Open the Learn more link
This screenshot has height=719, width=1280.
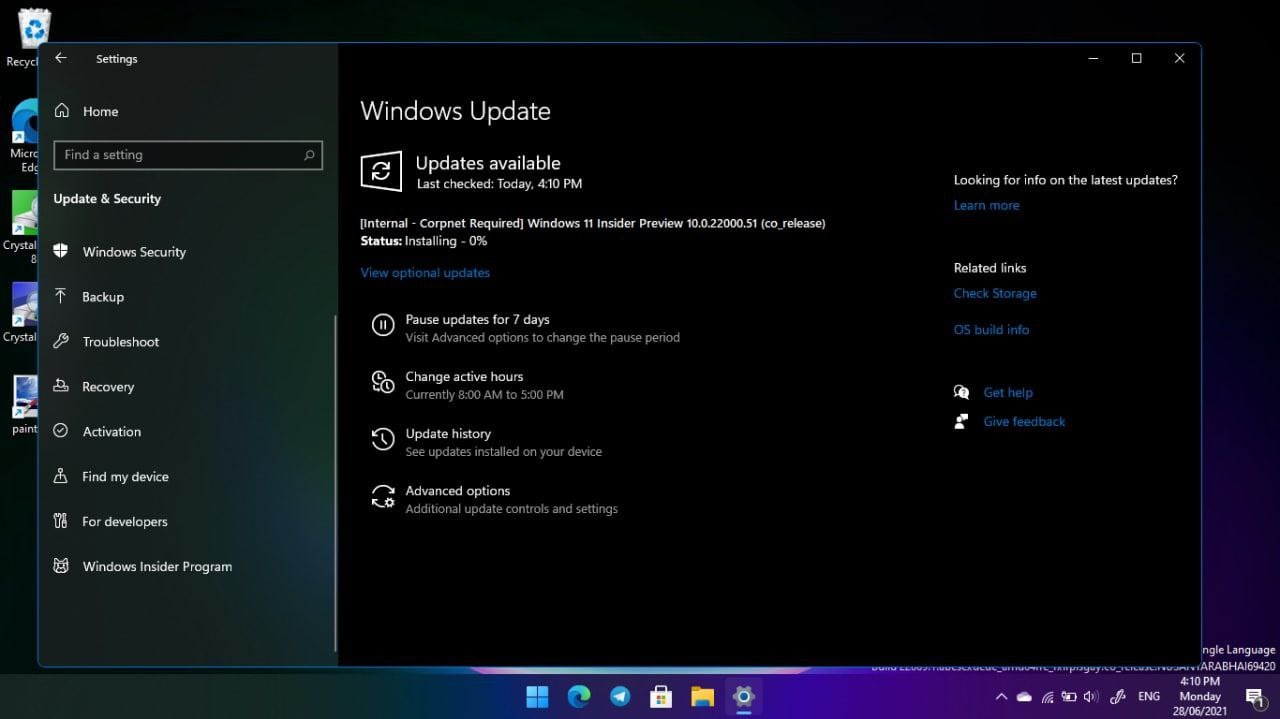tap(986, 206)
